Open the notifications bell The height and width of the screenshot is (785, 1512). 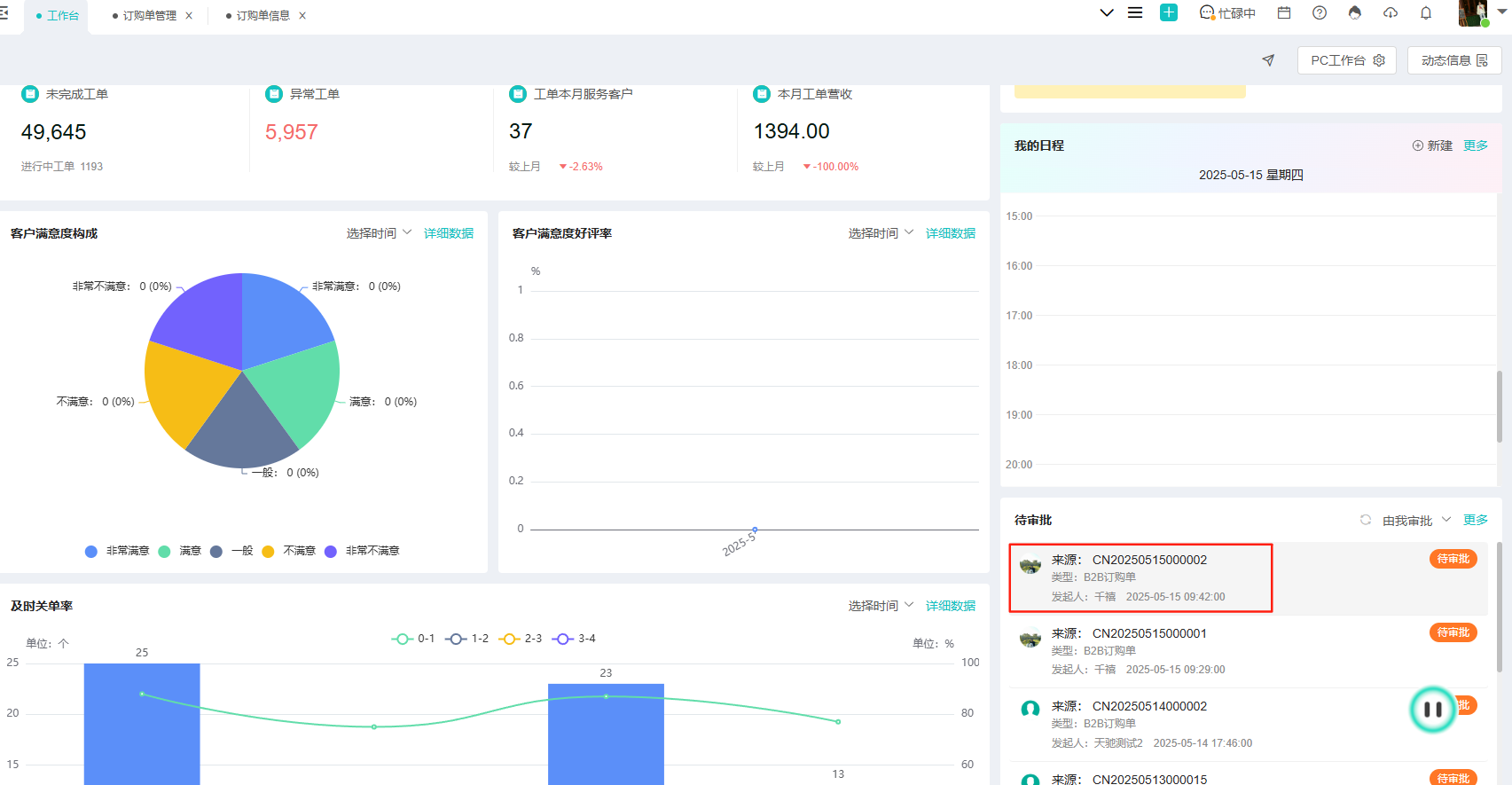click(1426, 12)
